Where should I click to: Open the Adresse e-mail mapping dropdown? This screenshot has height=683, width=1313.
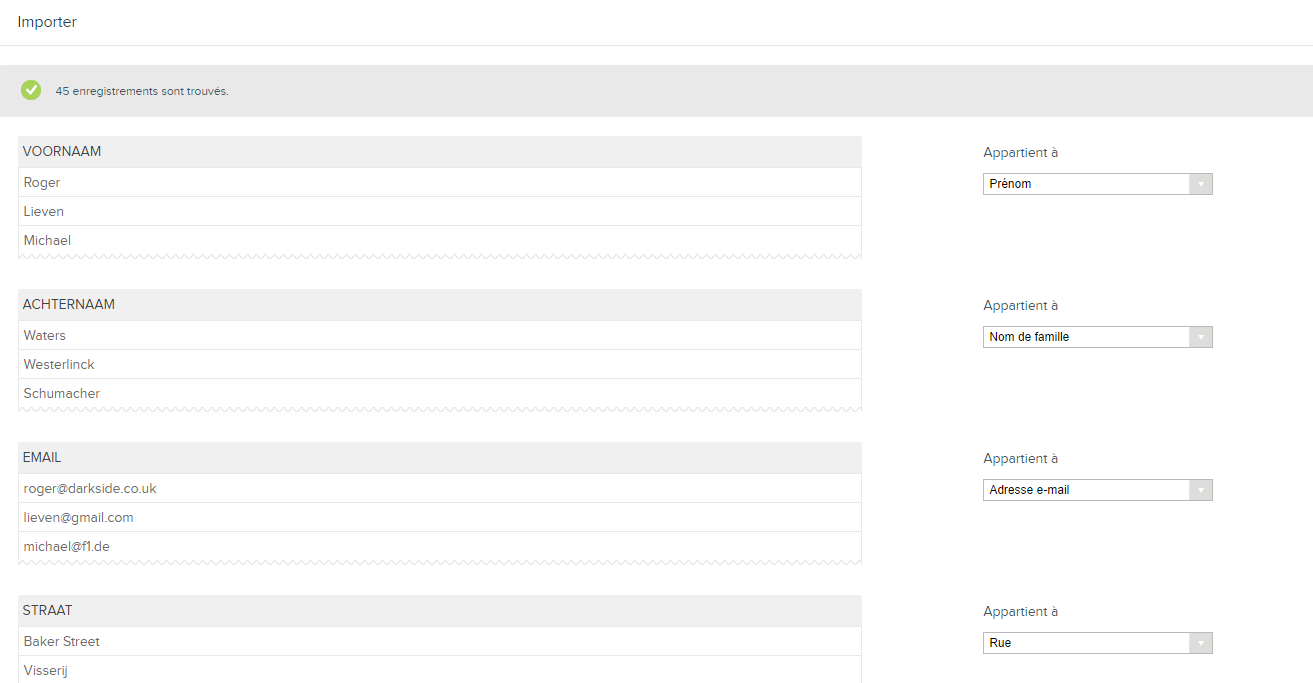[x=1097, y=490]
